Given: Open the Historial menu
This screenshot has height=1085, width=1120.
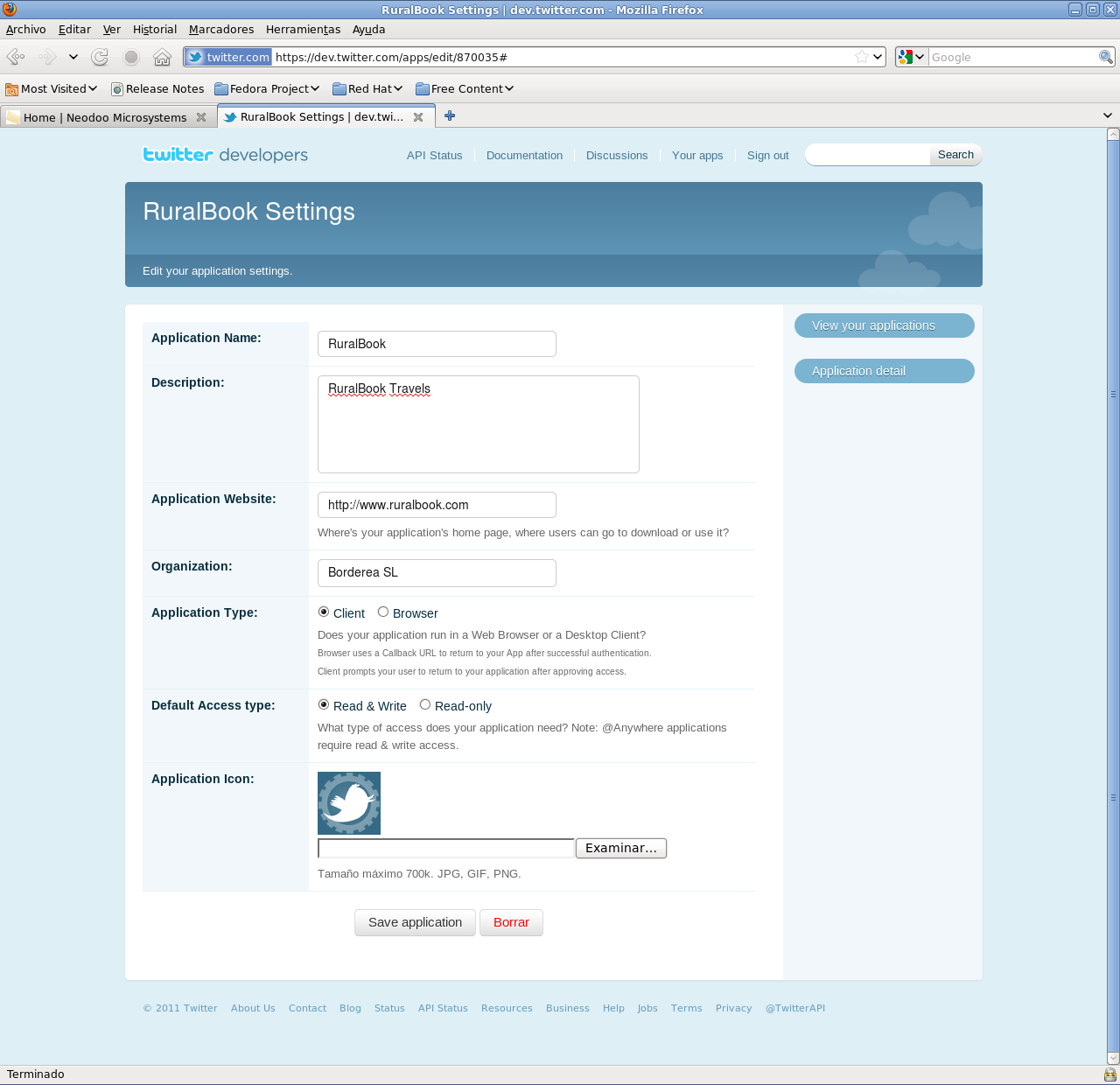Looking at the screenshot, I should (155, 29).
